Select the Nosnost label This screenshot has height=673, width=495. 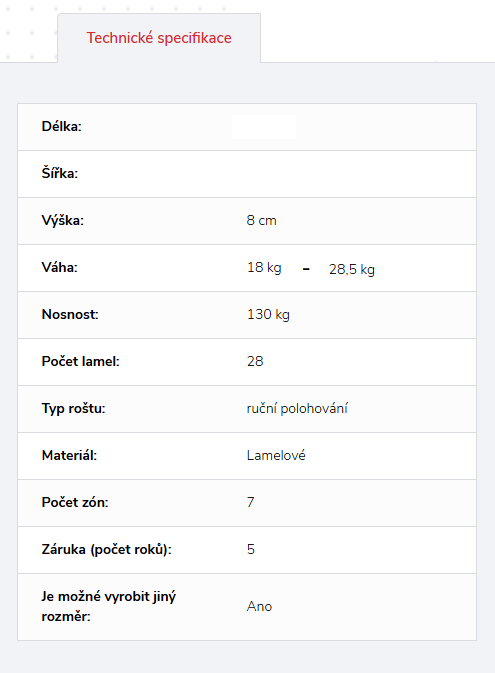70,315
